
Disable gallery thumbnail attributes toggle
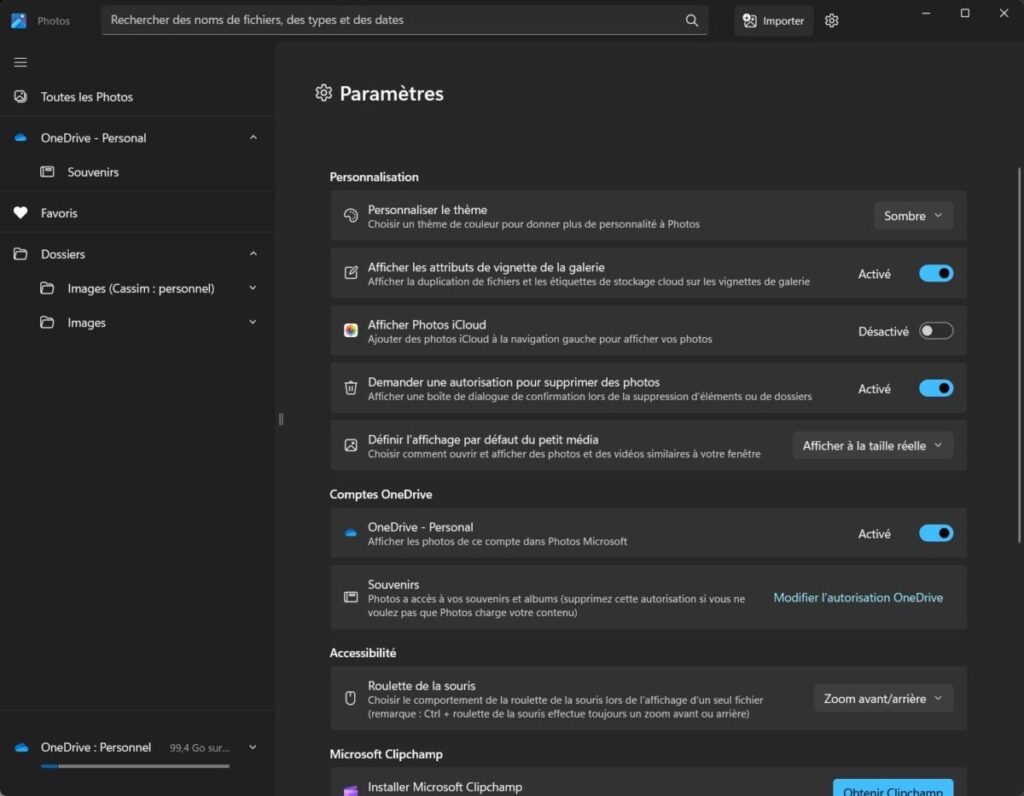click(936, 273)
